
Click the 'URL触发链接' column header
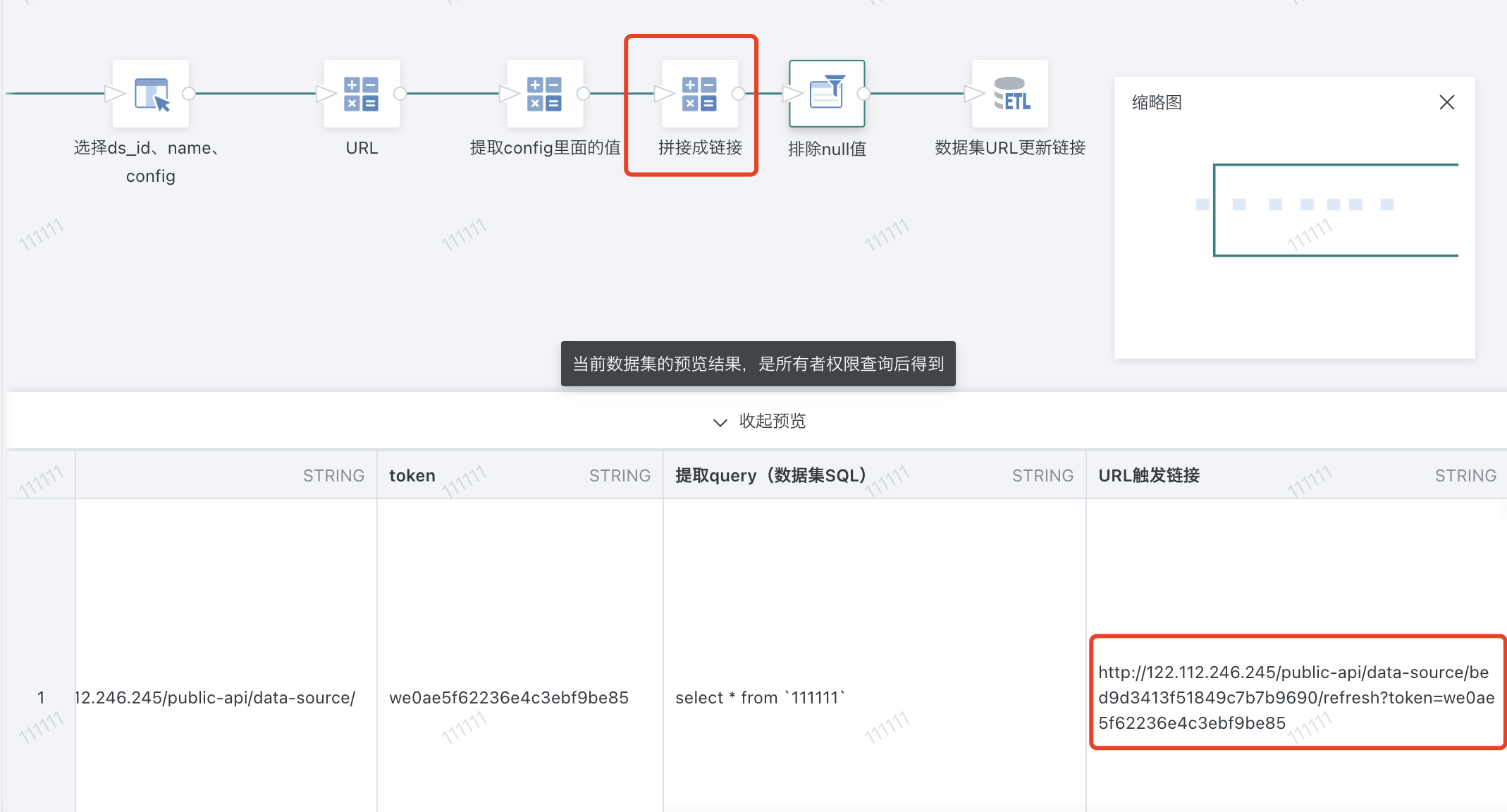click(1149, 476)
